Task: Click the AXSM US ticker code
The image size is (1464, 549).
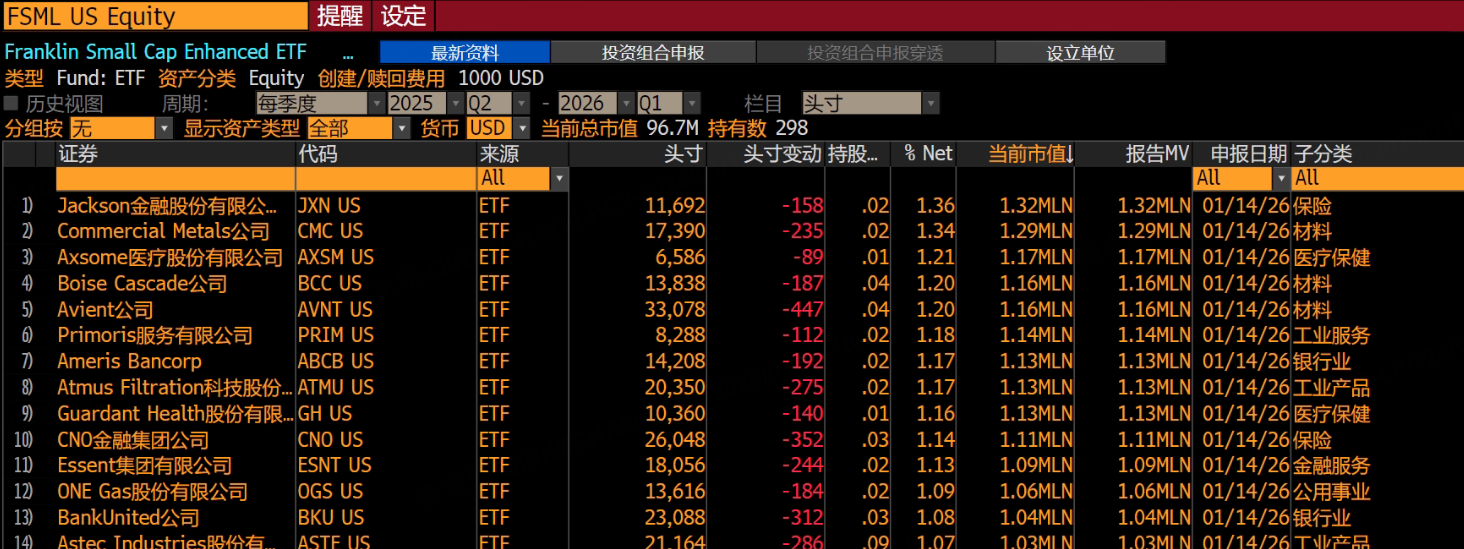Action: (335, 258)
